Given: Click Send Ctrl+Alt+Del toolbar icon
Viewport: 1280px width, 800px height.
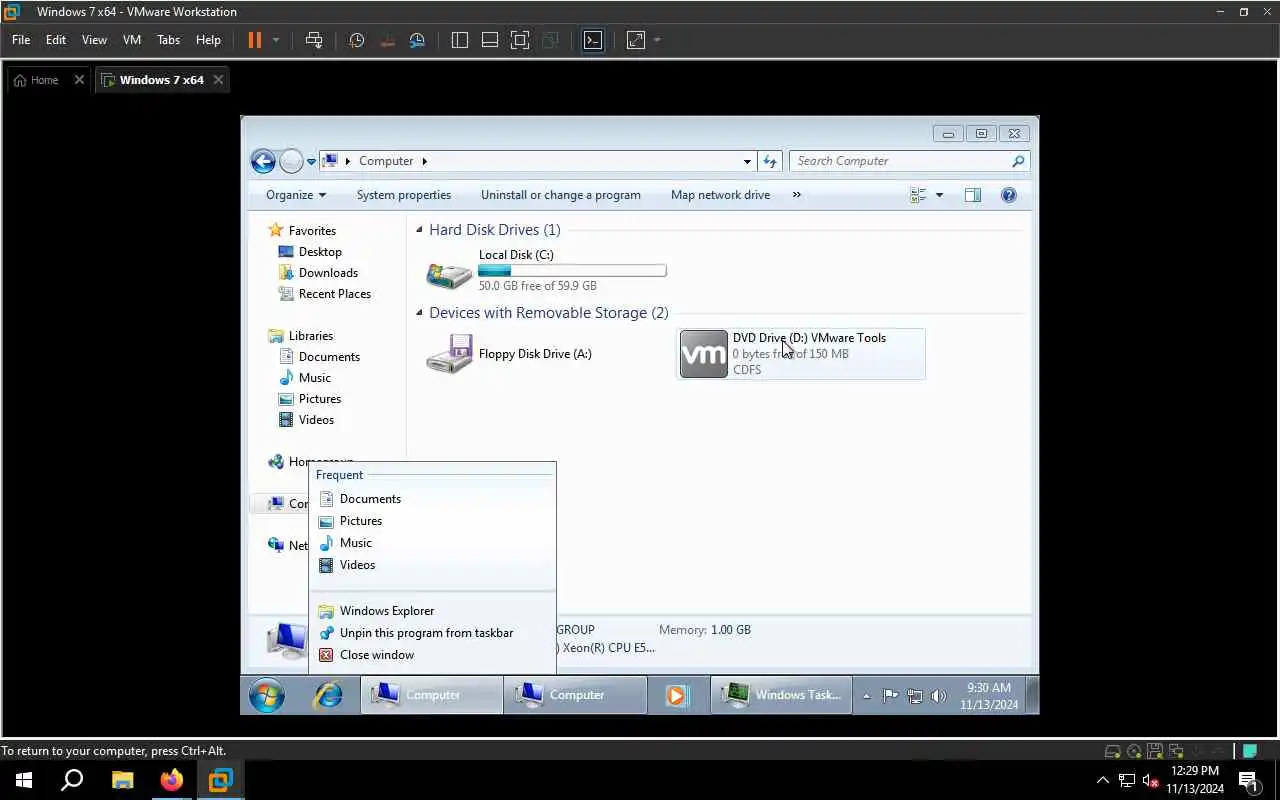Looking at the screenshot, I should pos(314,40).
